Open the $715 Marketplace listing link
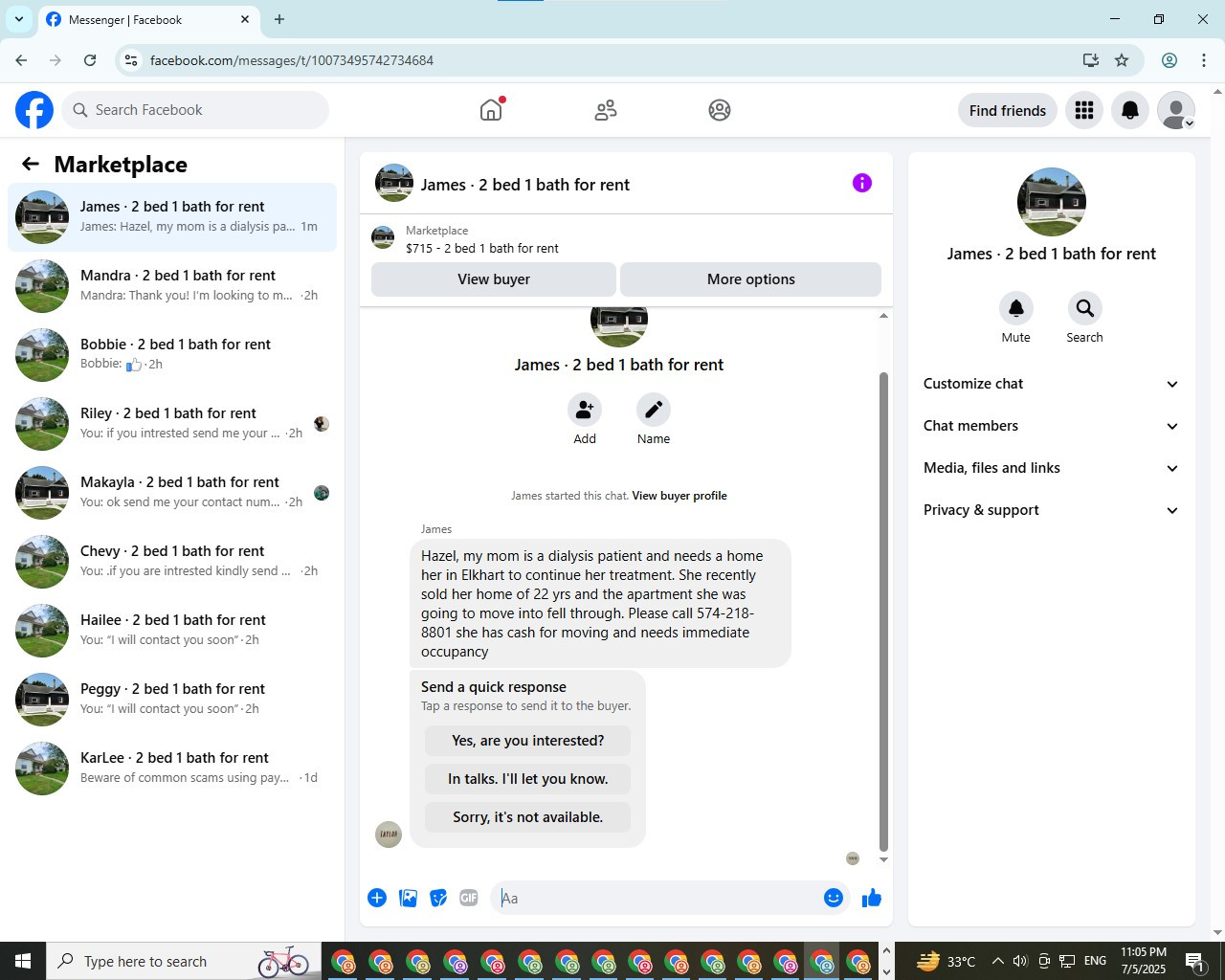This screenshot has height=980, width=1225. [481, 248]
